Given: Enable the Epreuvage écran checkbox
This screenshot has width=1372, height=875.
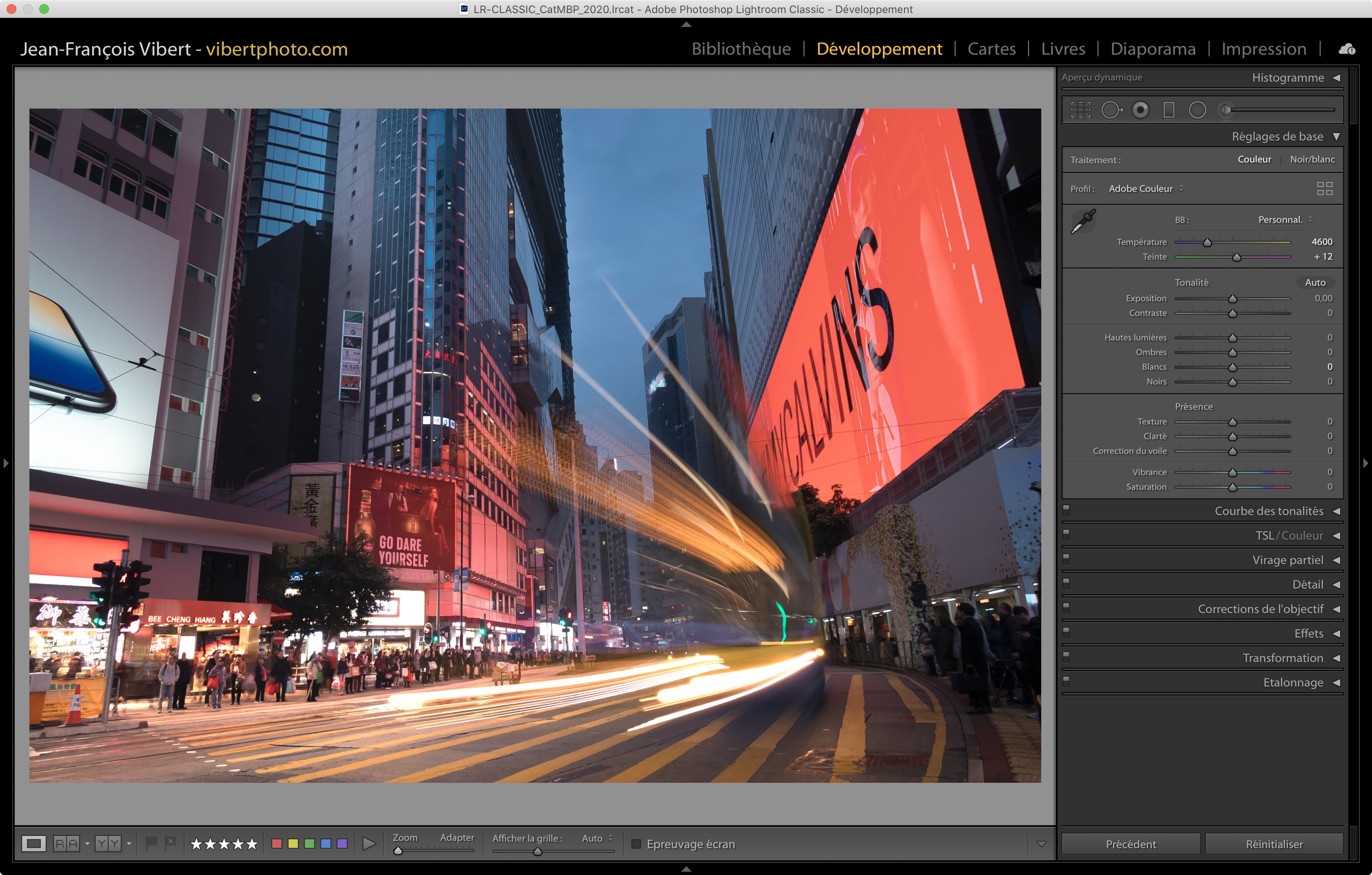Looking at the screenshot, I should click(x=637, y=844).
